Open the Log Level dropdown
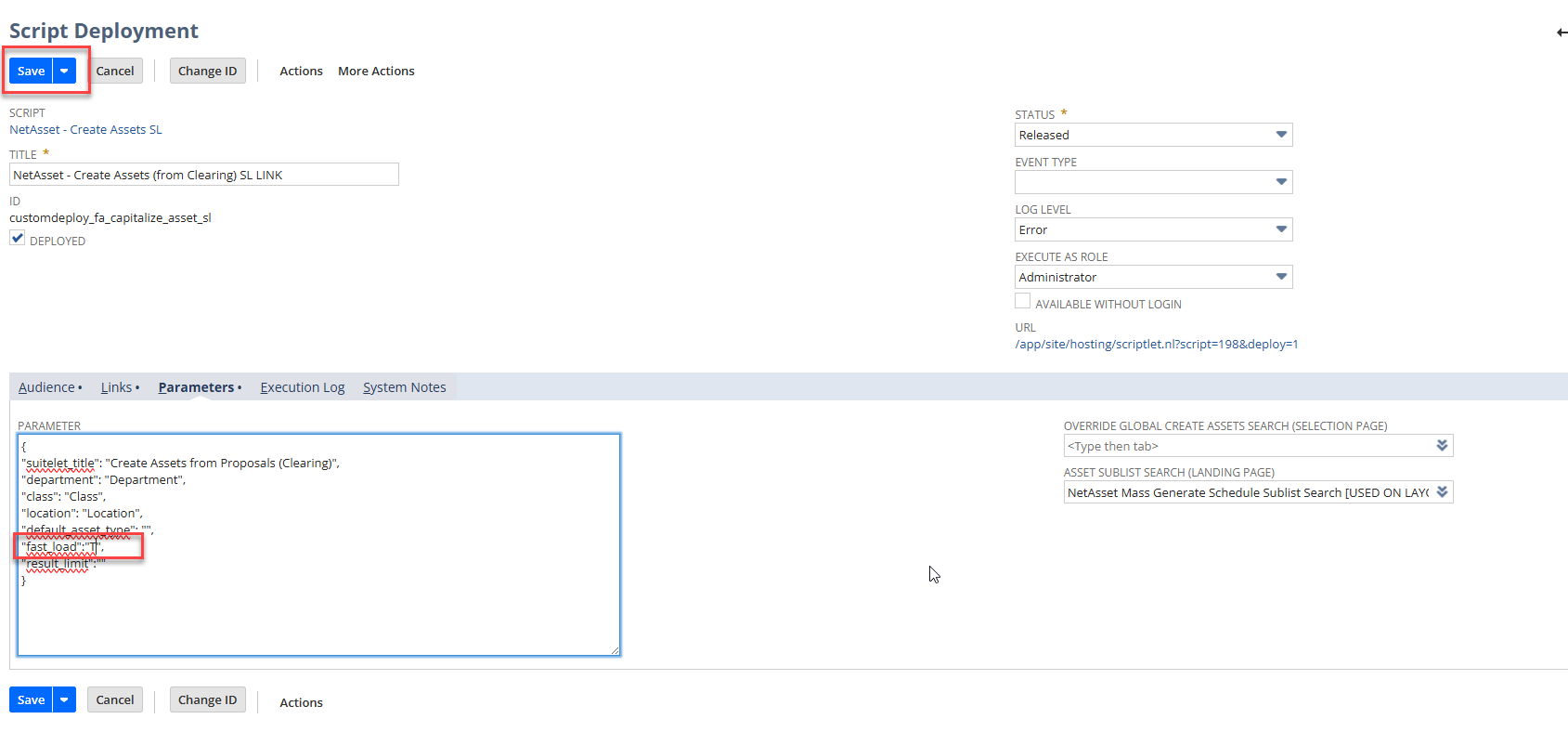Screen dimensions: 1568x732 1281,230
